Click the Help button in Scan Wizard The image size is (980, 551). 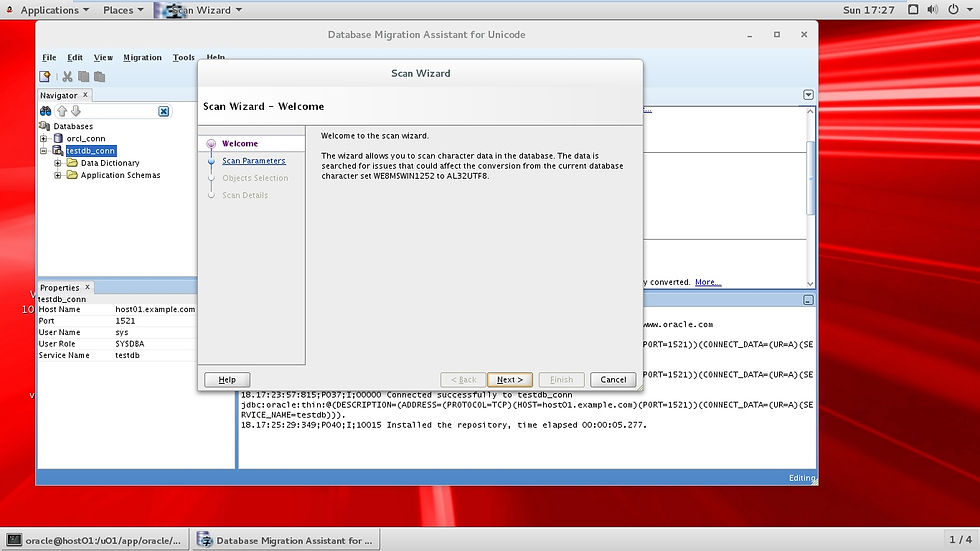coord(227,379)
